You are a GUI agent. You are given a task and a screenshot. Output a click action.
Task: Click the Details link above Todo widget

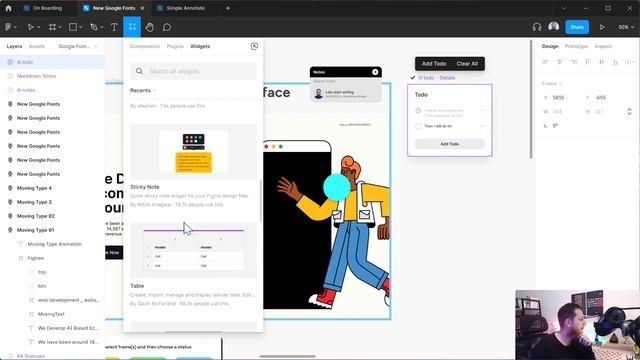pyautogui.click(x=447, y=78)
